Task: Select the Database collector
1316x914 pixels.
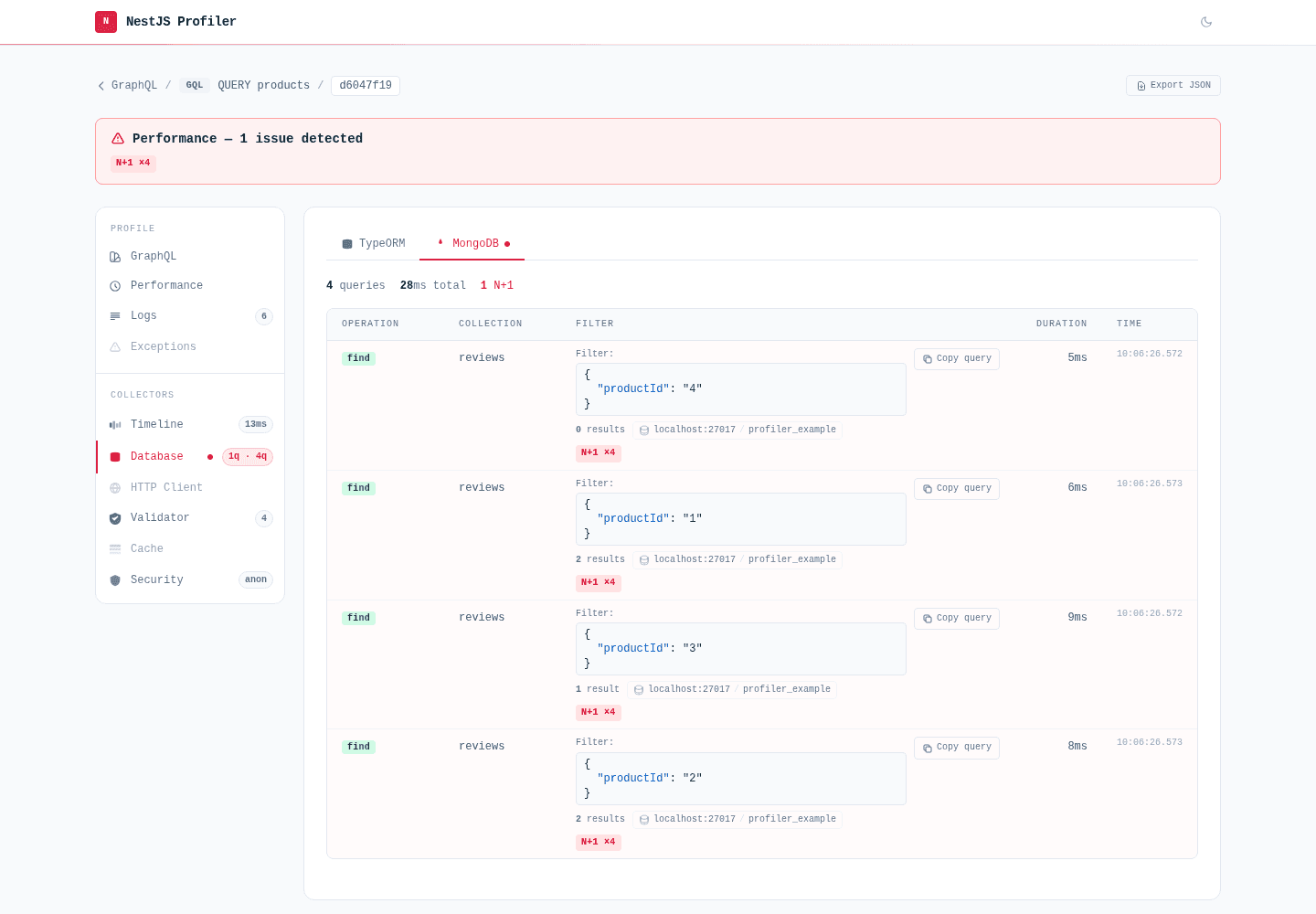Action: tap(190, 457)
